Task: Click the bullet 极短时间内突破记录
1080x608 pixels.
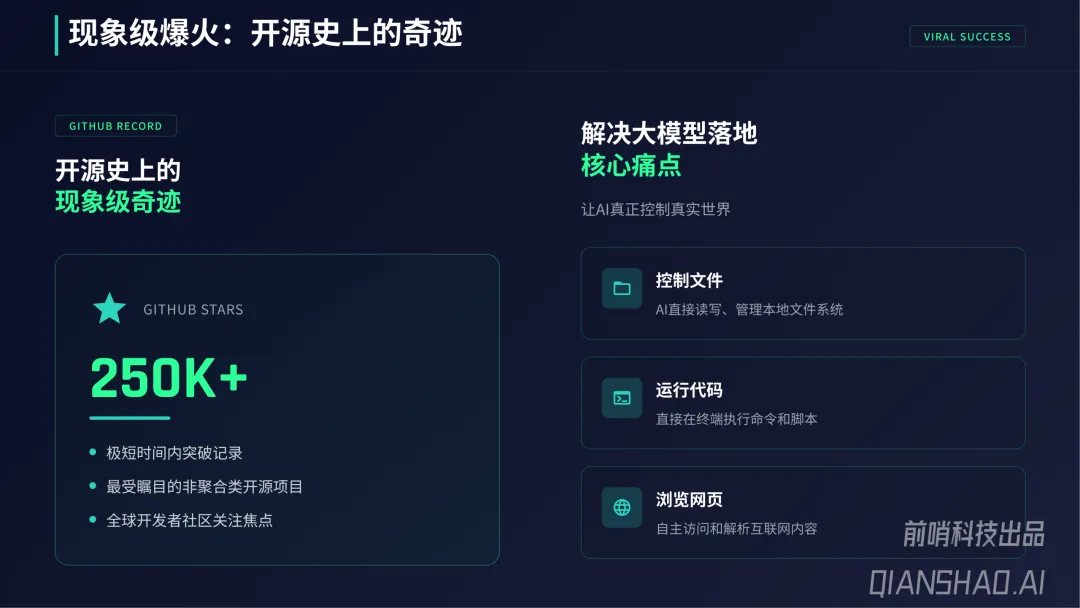Action: point(174,453)
